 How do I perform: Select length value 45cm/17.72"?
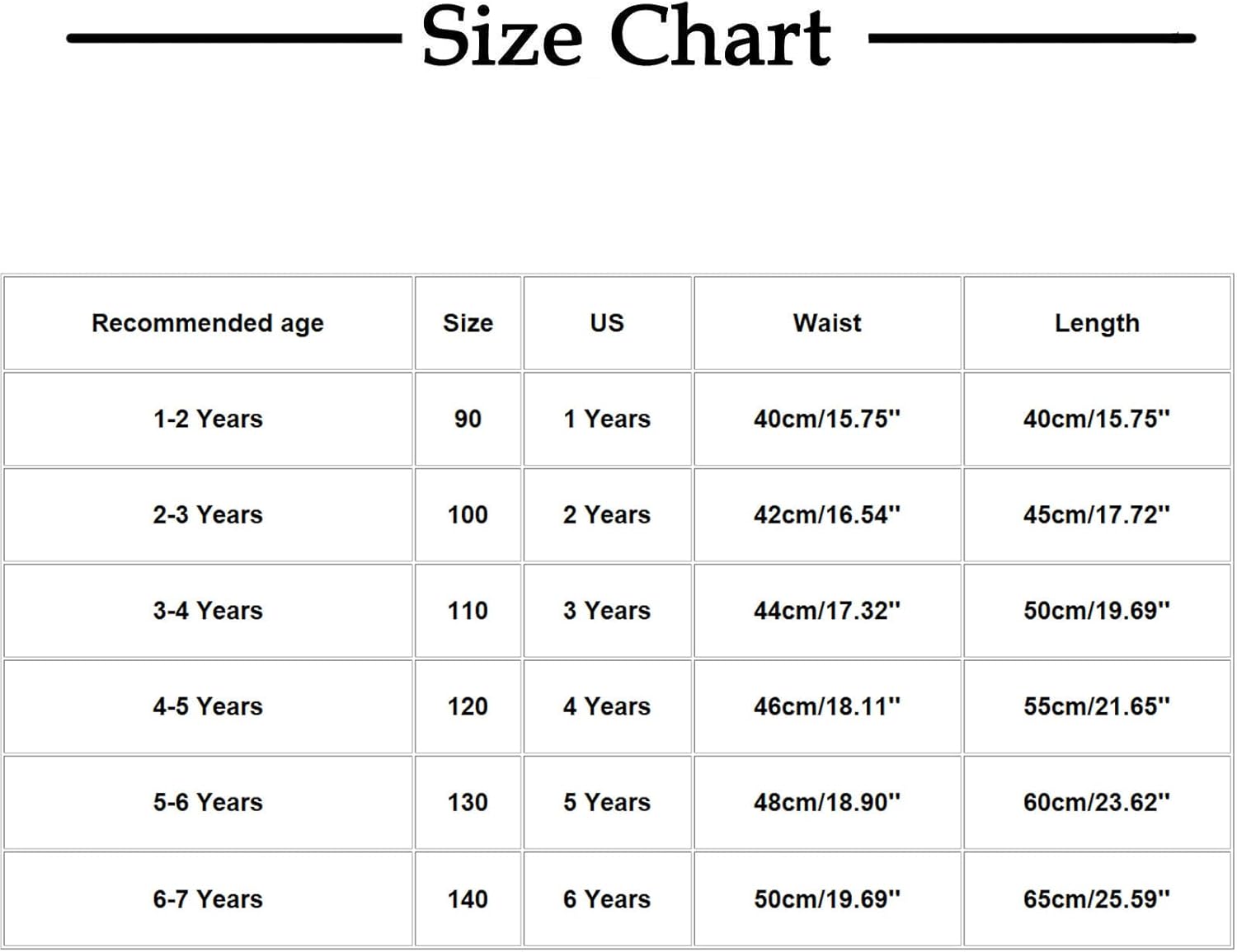point(1097,515)
